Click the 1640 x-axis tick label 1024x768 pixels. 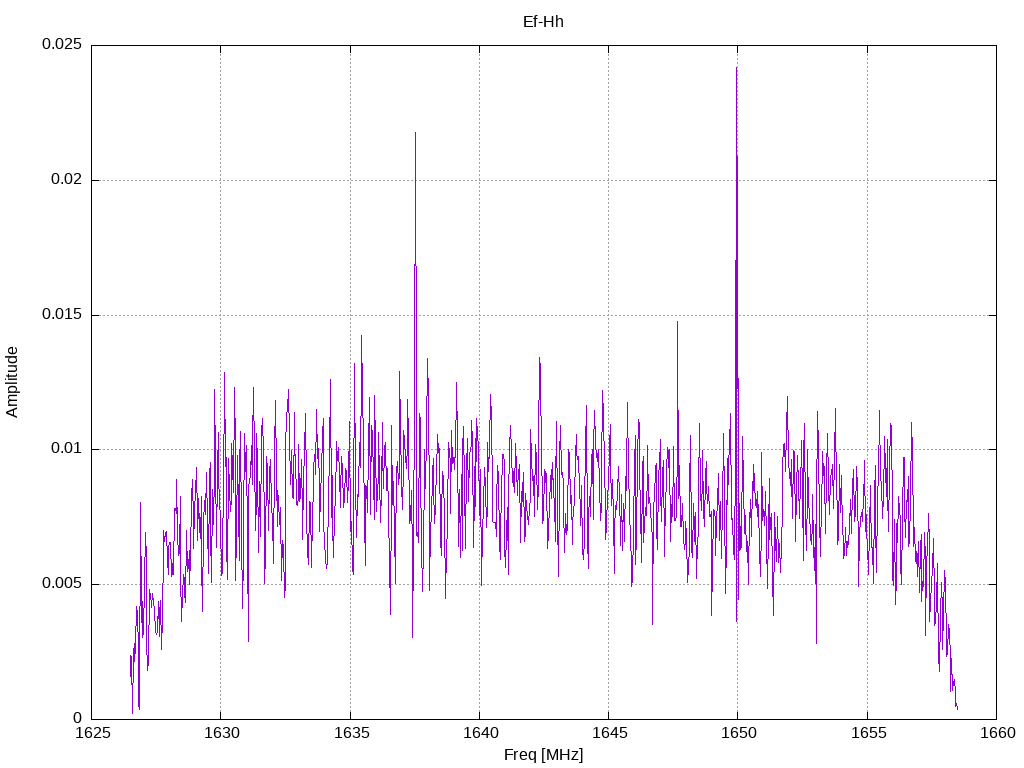click(x=480, y=733)
